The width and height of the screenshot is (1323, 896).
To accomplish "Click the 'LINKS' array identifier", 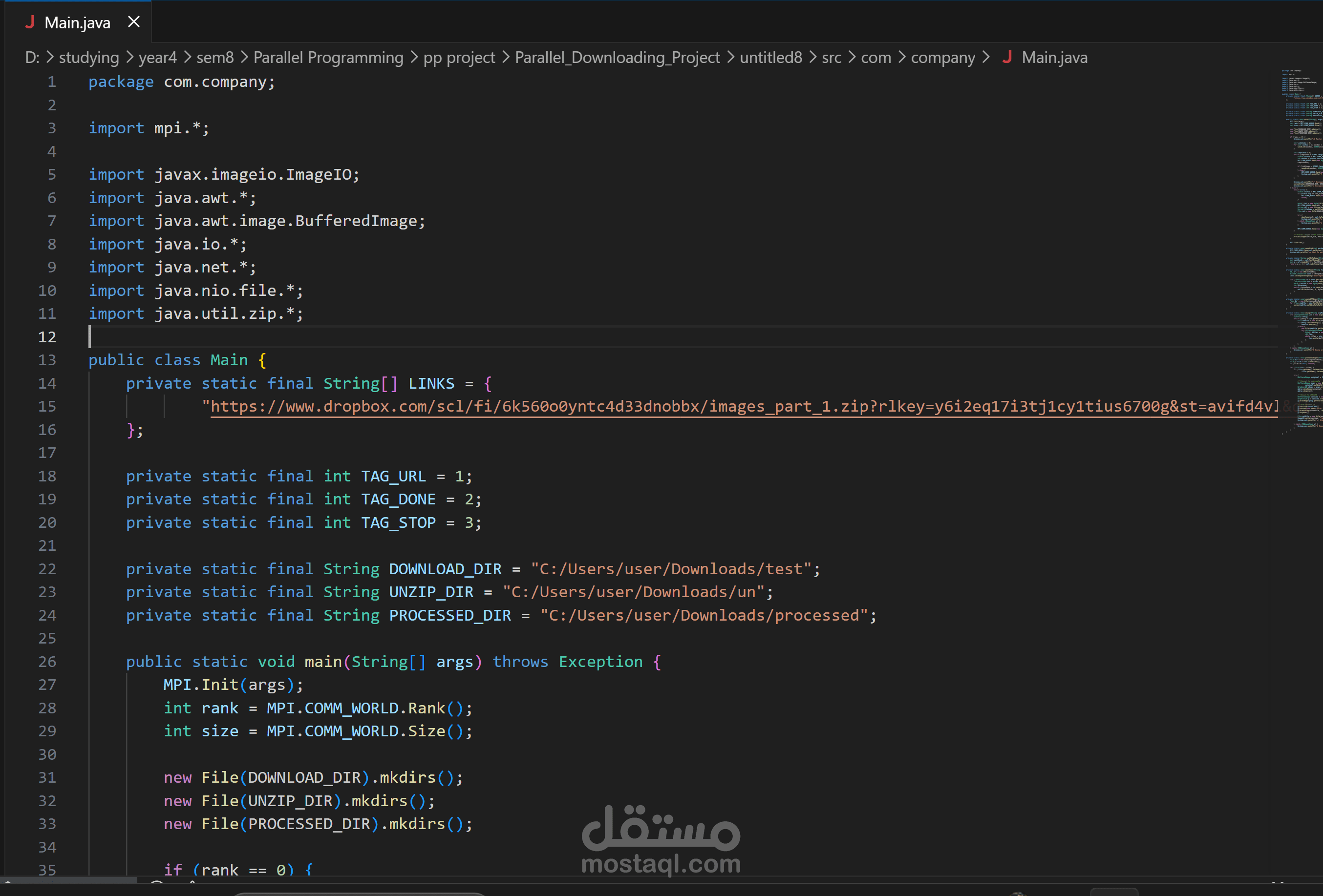I will pos(431,383).
